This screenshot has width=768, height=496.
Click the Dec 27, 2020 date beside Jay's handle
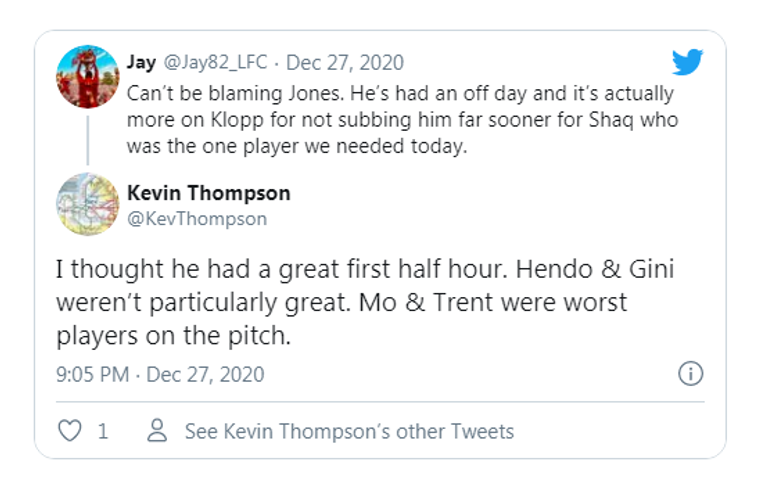(345, 62)
